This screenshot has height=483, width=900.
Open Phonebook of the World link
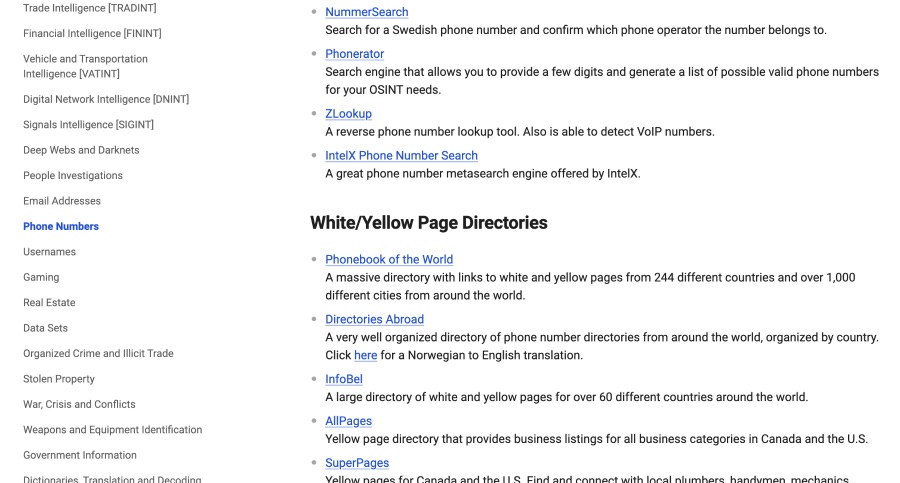click(x=389, y=260)
